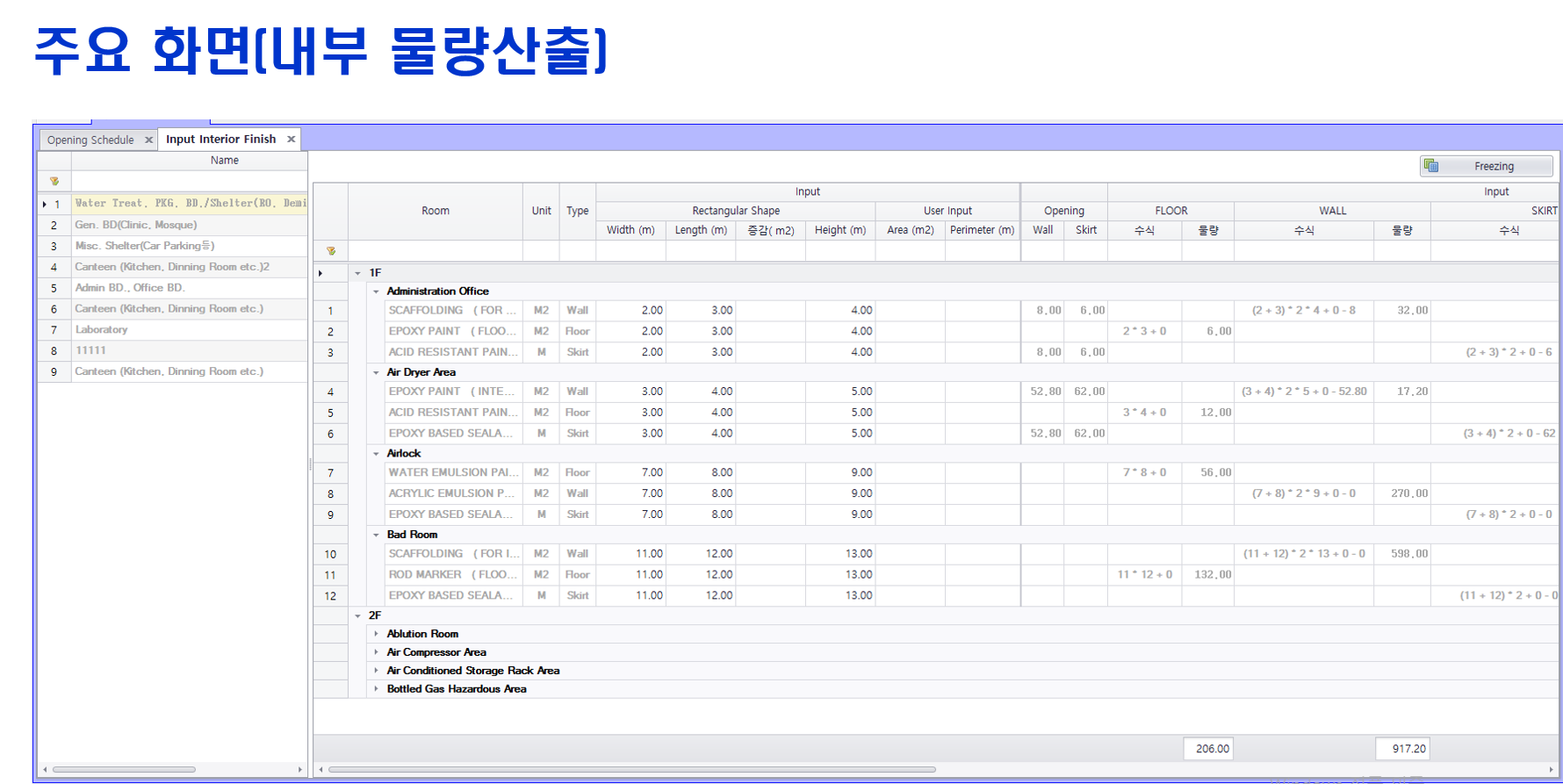Click the Room column header
Image resolution: width=1563 pixels, height=784 pixels.
tap(435, 211)
